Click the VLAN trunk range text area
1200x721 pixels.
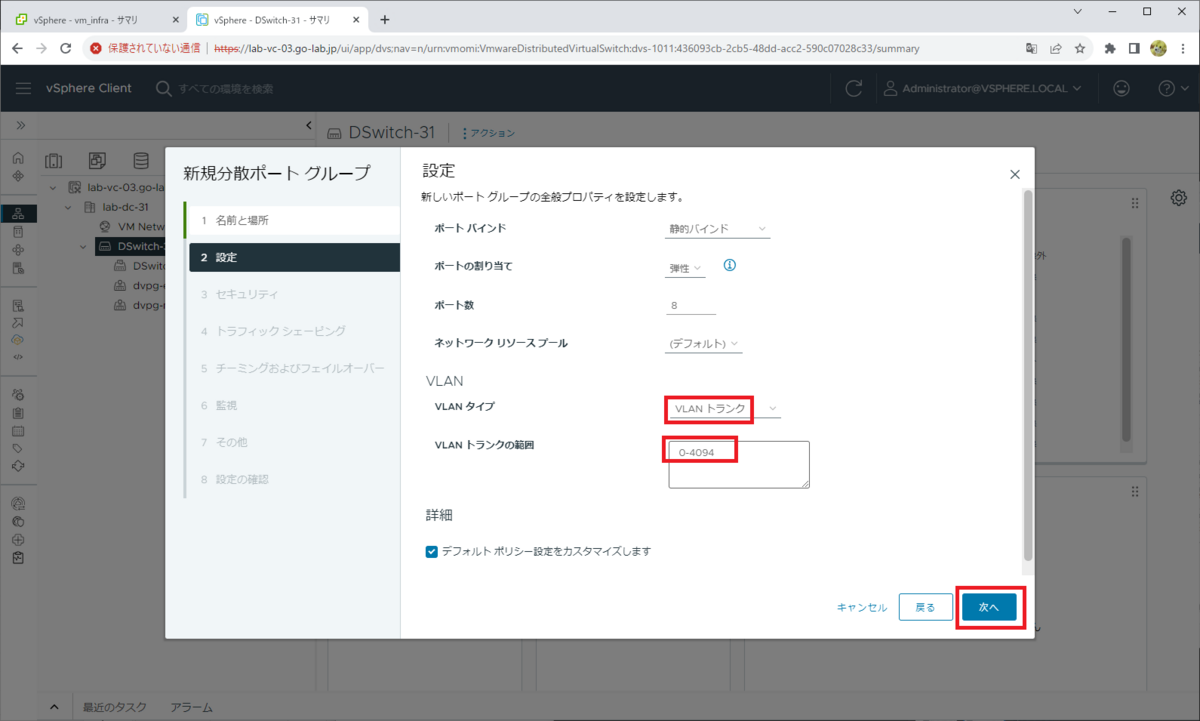coord(739,464)
